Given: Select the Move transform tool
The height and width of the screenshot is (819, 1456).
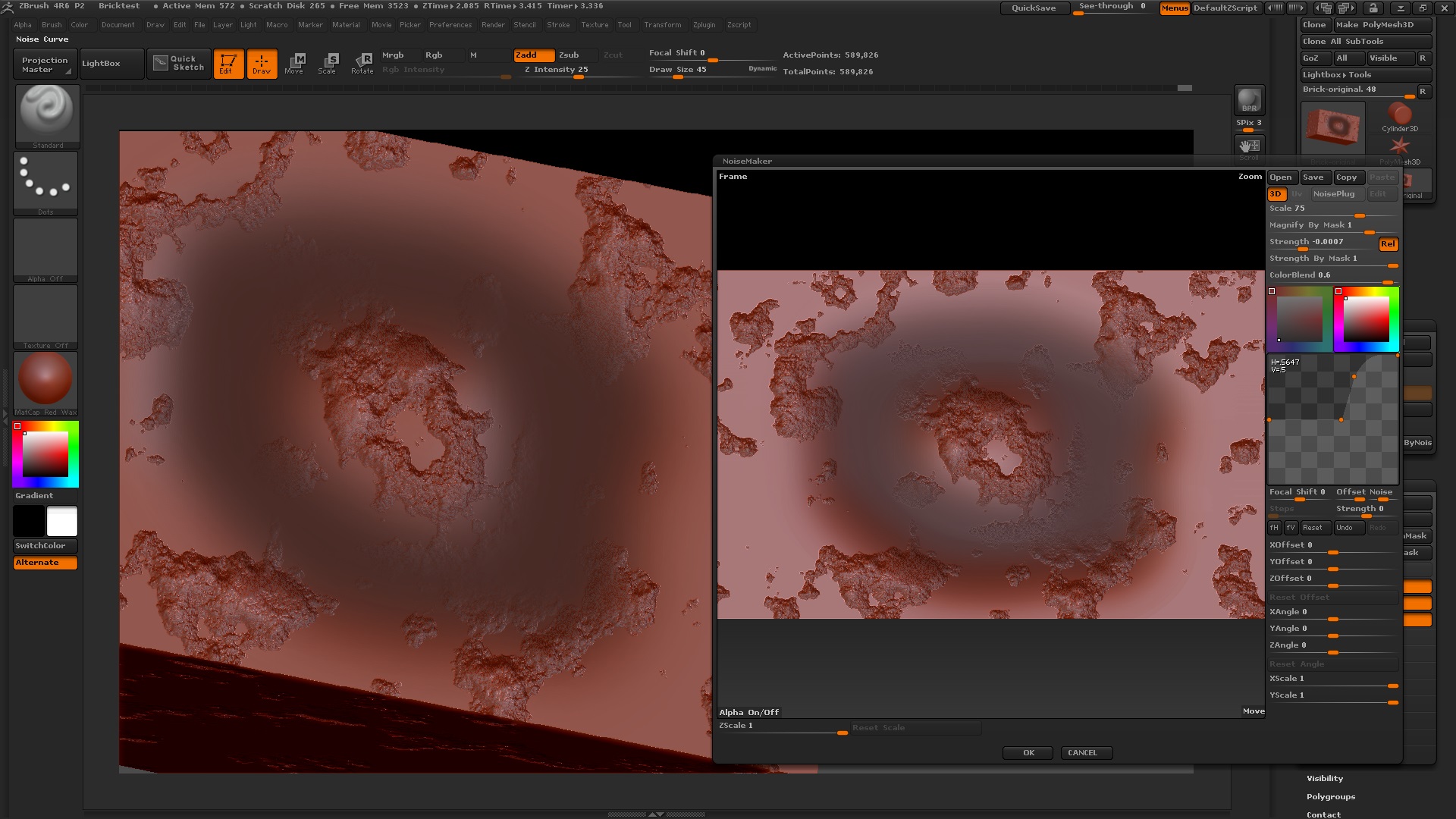Looking at the screenshot, I should pyautogui.click(x=294, y=64).
